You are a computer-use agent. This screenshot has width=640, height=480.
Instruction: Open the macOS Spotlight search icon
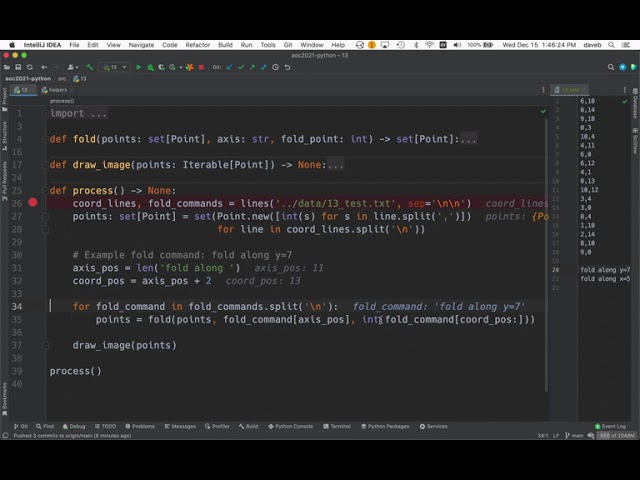coord(611,45)
